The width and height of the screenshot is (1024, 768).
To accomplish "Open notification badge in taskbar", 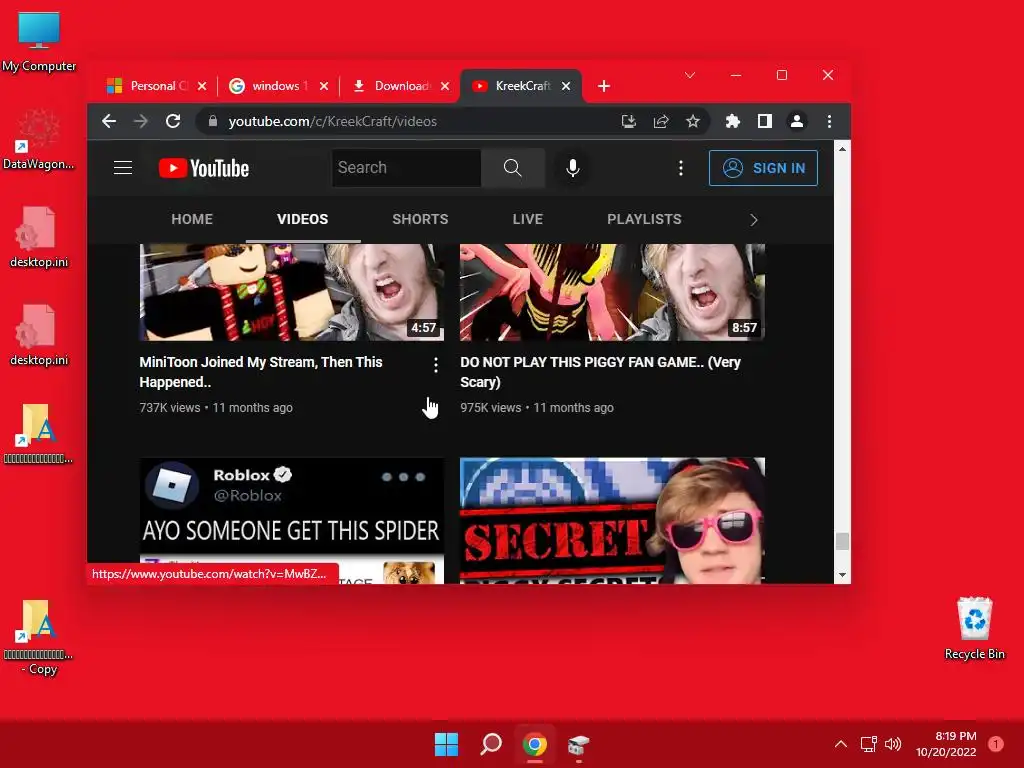I will pos(995,744).
